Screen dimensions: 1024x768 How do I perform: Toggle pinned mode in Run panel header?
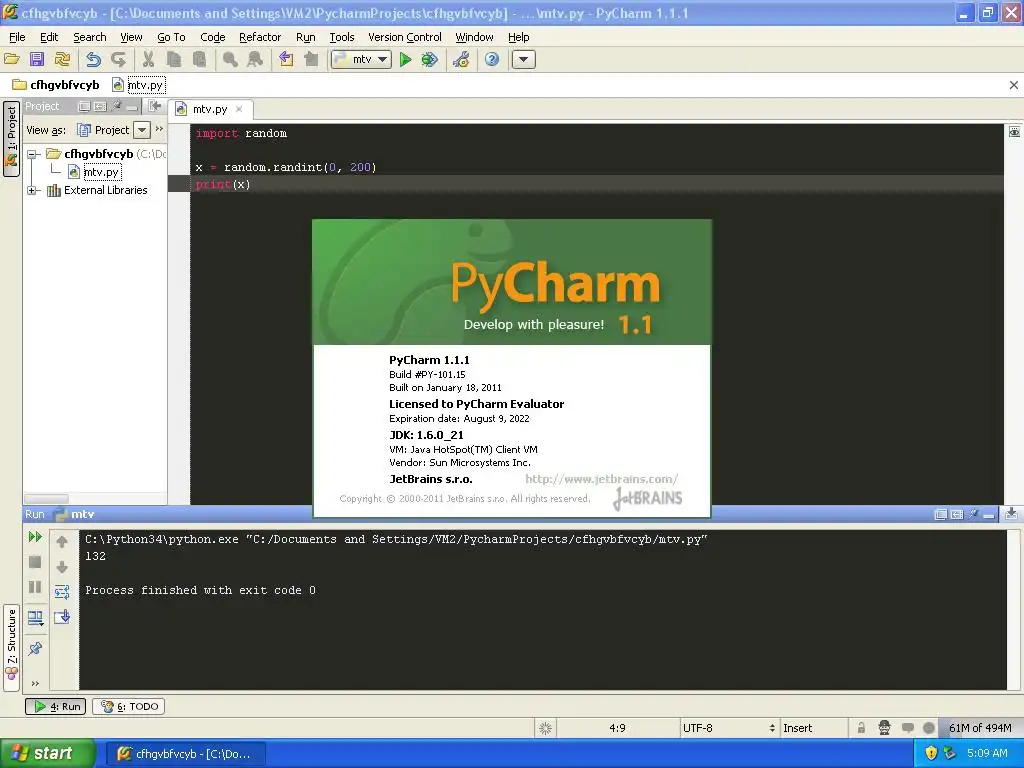coord(973,514)
